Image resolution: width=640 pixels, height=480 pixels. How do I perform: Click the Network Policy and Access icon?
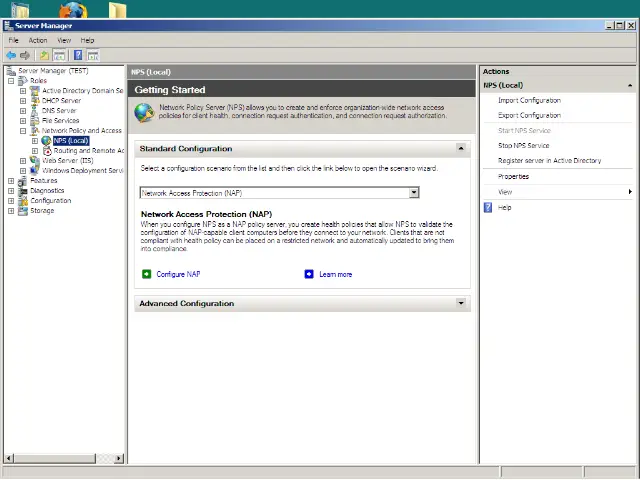(x=35, y=131)
